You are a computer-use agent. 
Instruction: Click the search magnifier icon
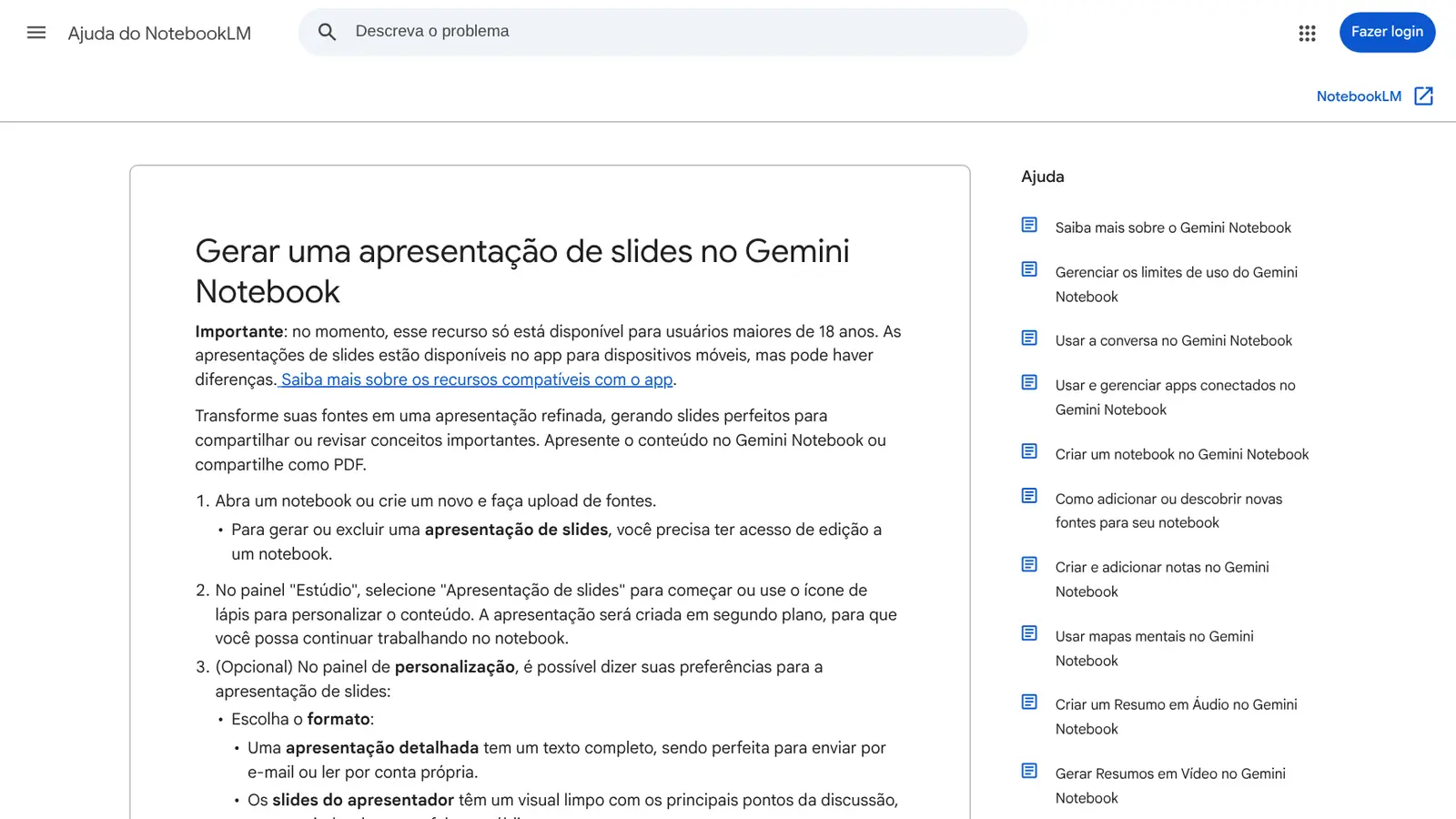click(327, 32)
